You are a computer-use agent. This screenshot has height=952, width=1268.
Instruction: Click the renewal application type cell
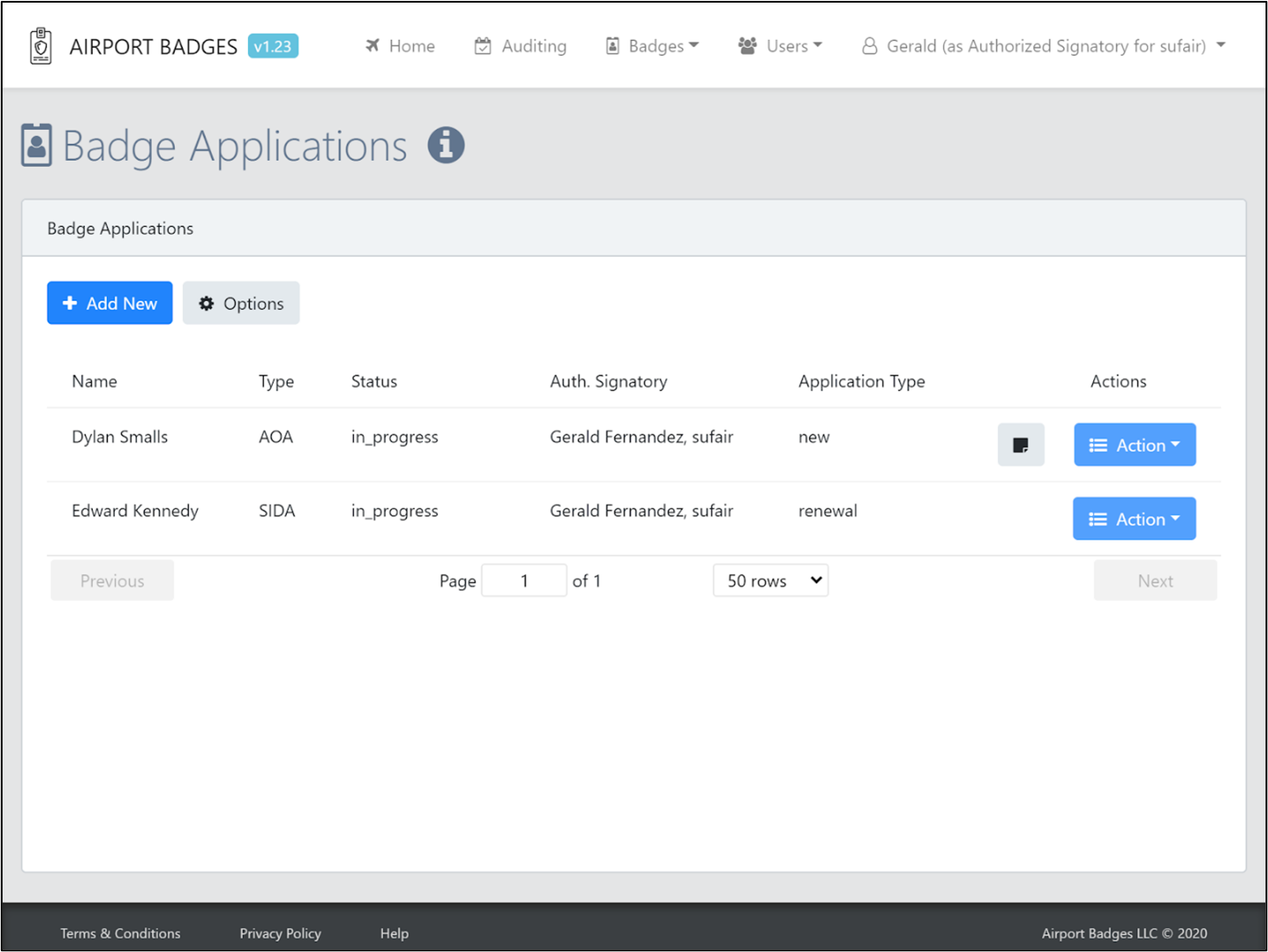pyautogui.click(x=827, y=511)
